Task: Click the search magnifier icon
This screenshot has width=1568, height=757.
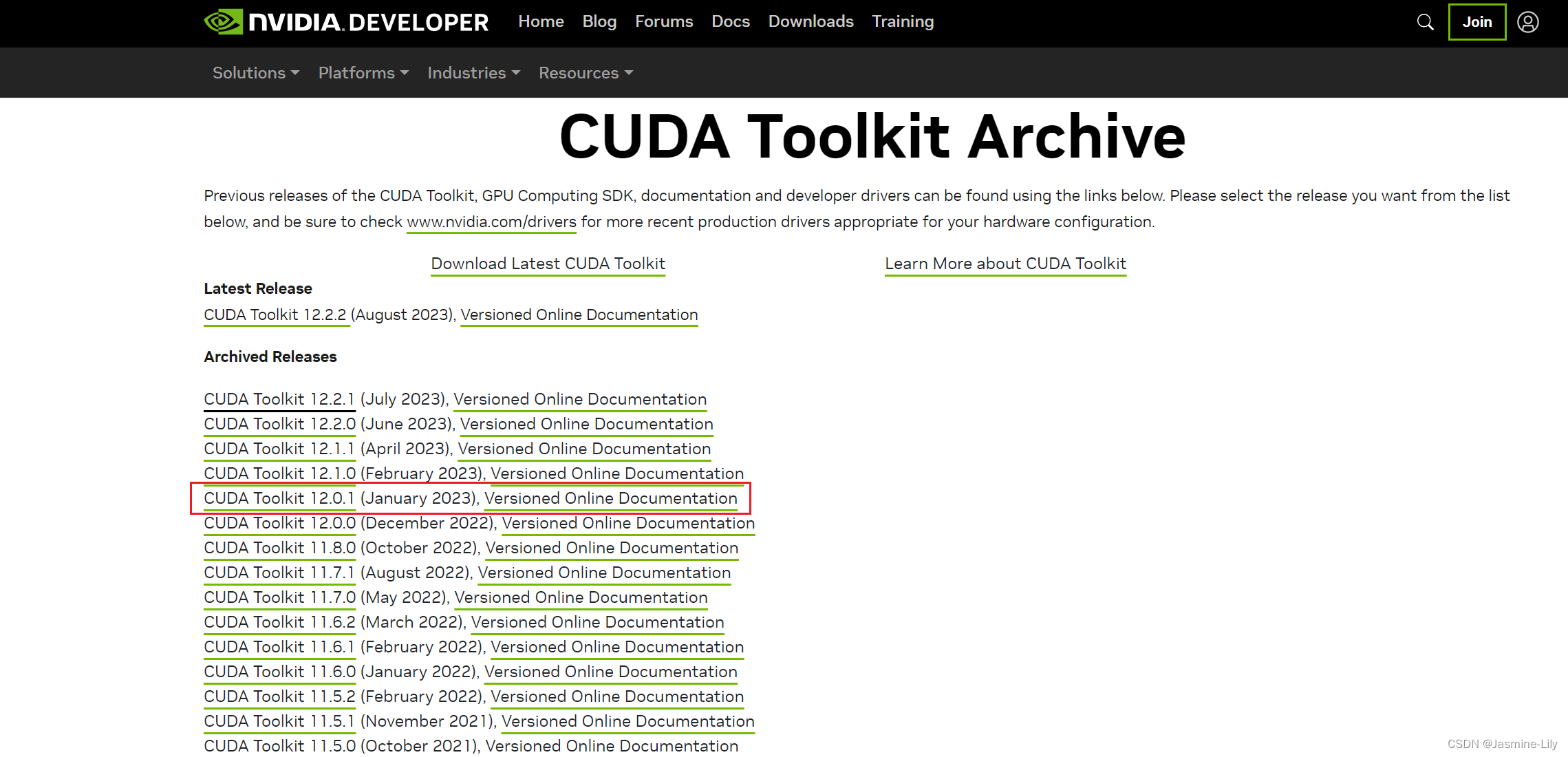Action: point(1425,22)
